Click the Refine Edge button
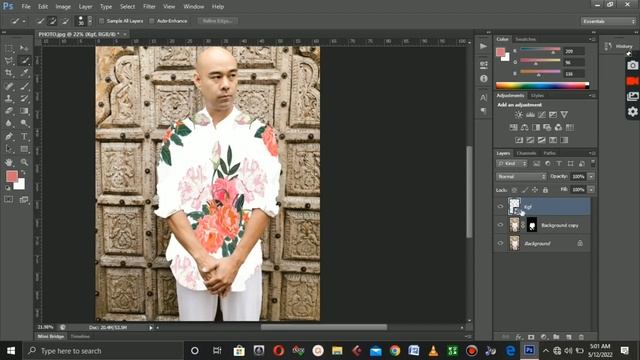 [x=218, y=21]
